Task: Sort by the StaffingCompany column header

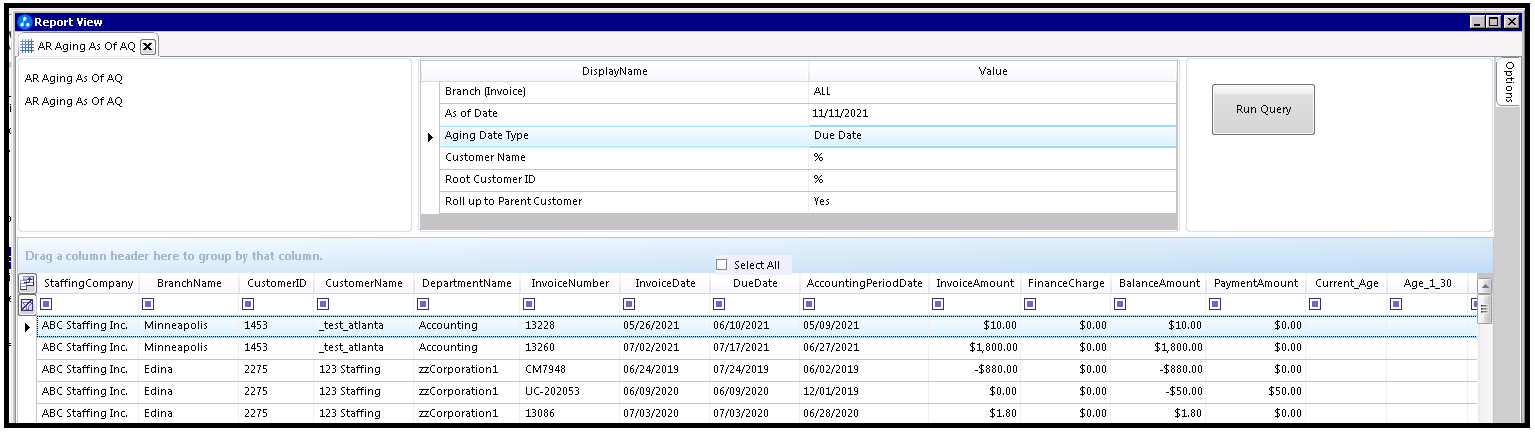Action: [88, 284]
